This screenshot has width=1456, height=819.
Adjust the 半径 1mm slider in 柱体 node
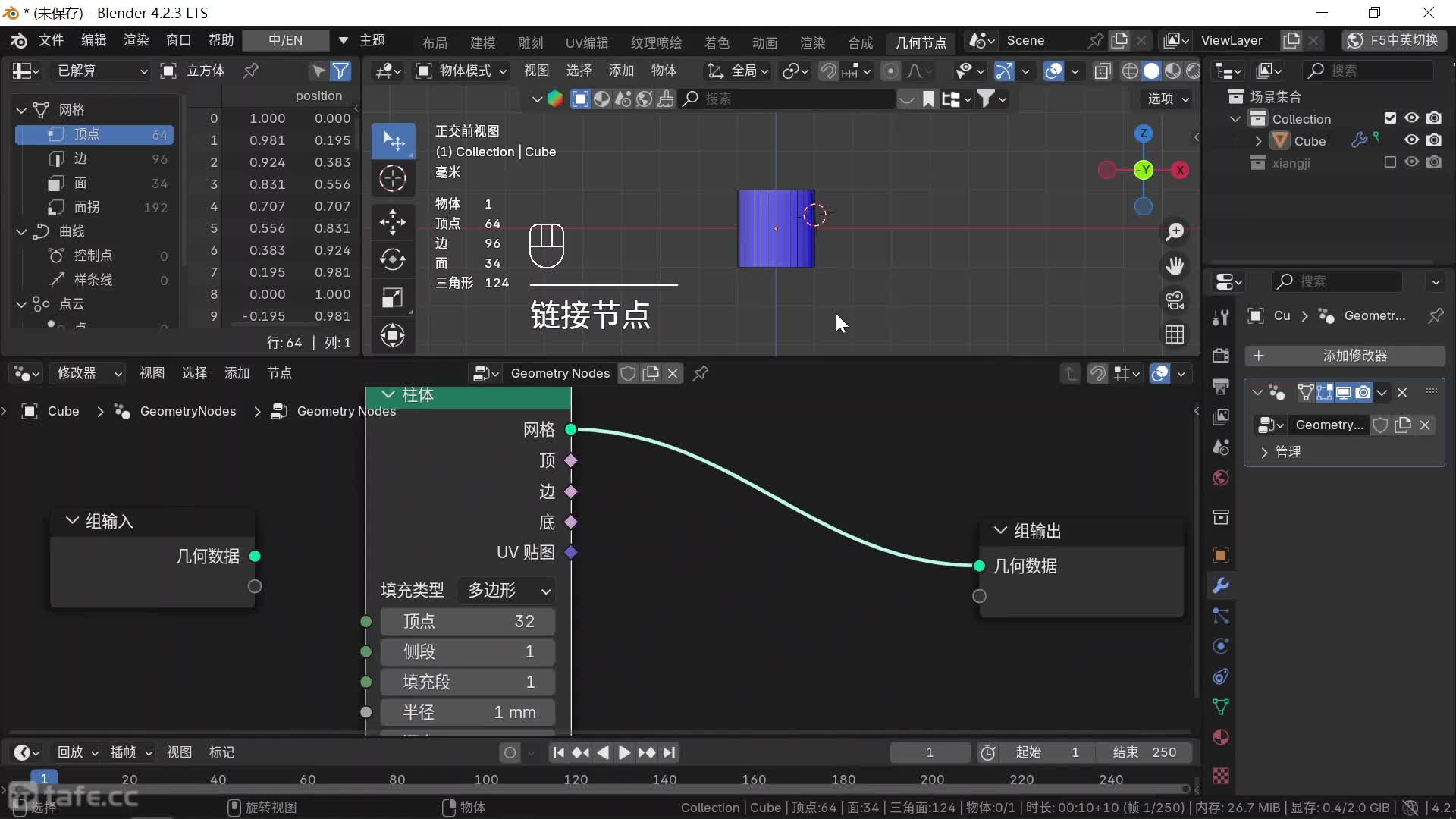click(x=468, y=712)
